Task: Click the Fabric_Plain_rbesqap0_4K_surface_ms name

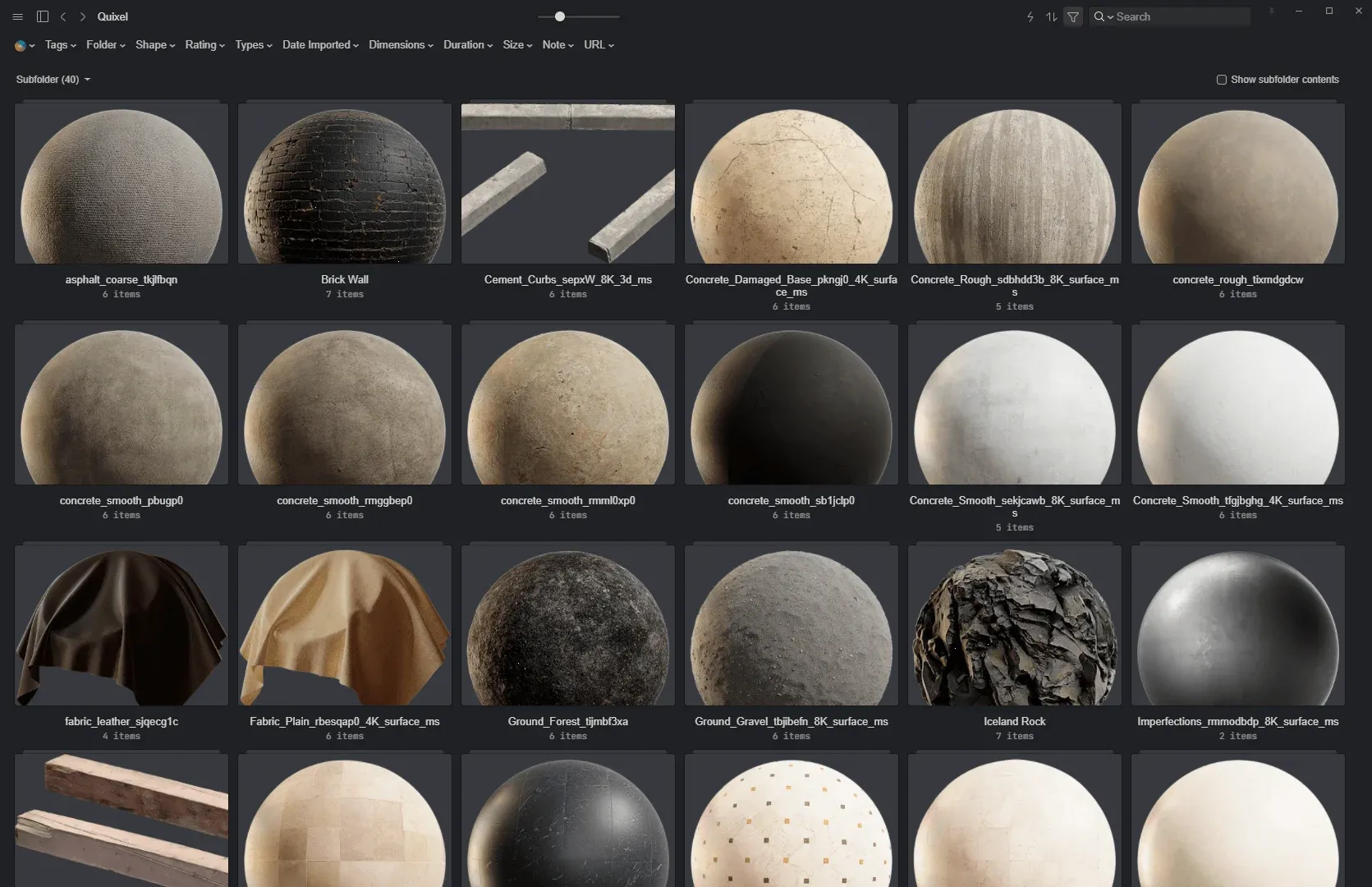Action: 345,722
